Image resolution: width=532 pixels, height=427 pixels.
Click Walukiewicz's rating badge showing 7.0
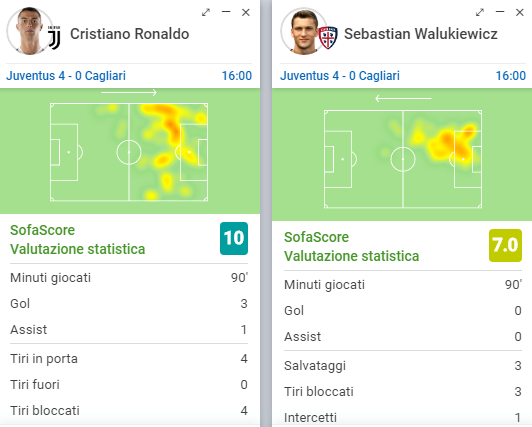click(505, 245)
